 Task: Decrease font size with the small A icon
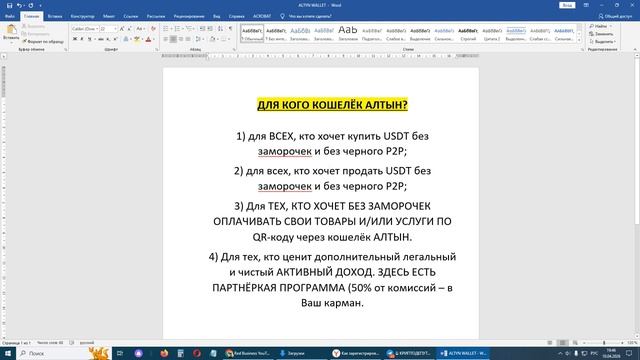tap(129, 29)
